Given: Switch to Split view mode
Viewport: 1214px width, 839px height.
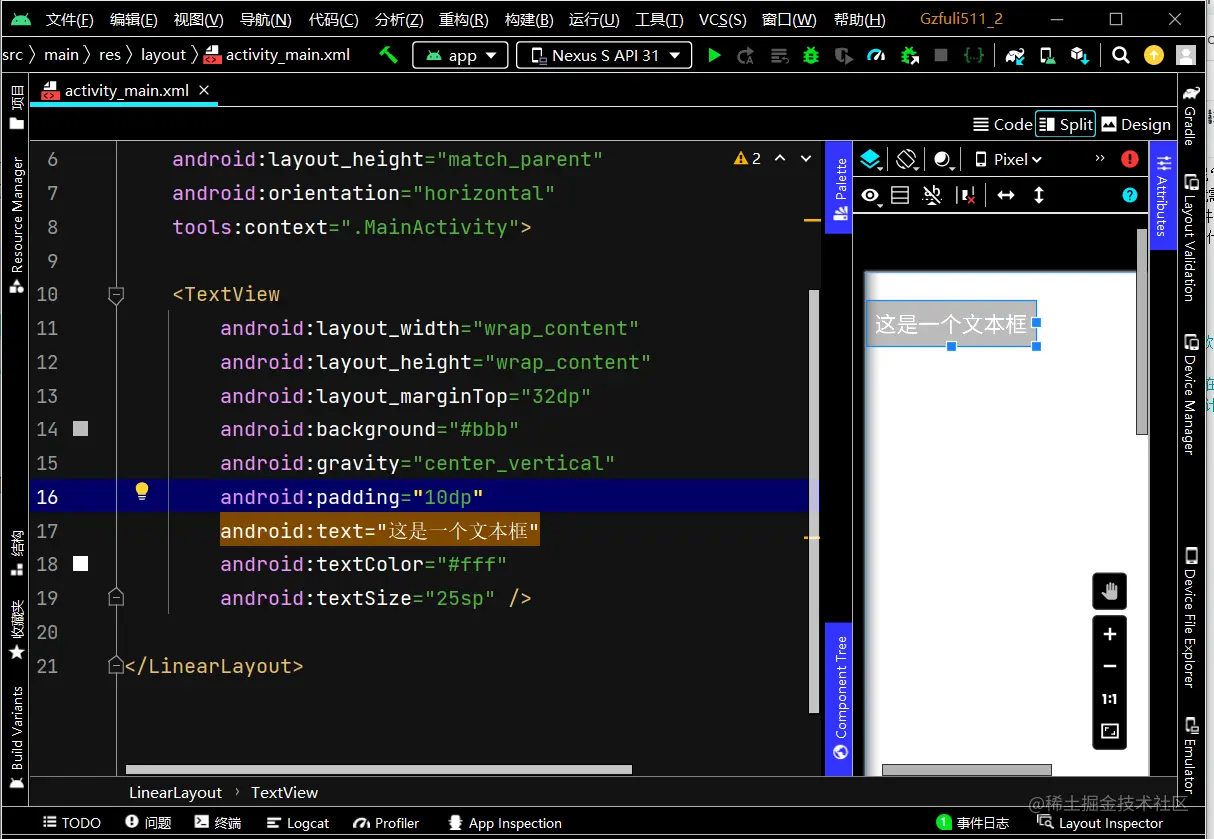Looking at the screenshot, I should [1065, 124].
